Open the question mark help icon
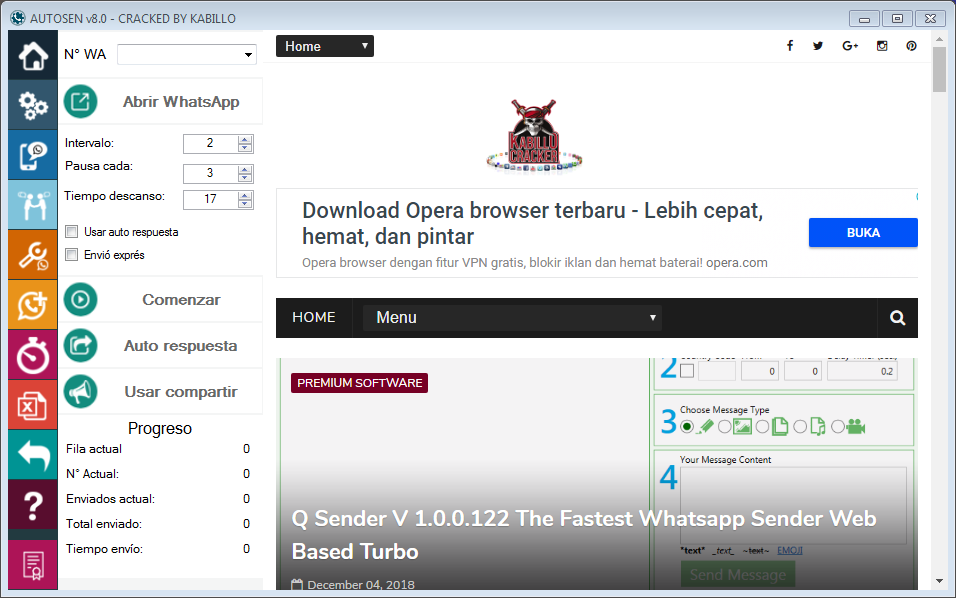The height and width of the screenshot is (598, 956). [33, 505]
